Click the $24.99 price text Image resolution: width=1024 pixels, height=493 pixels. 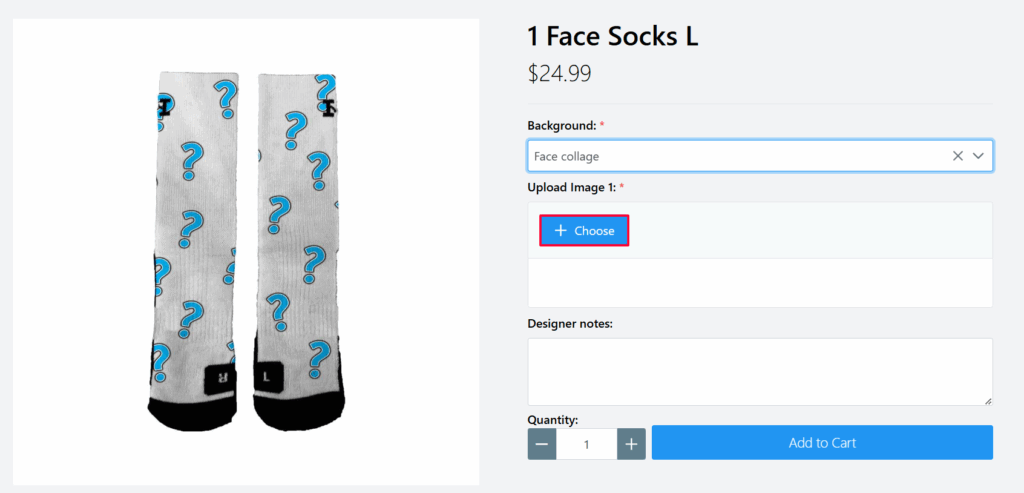[x=560, y=74]
